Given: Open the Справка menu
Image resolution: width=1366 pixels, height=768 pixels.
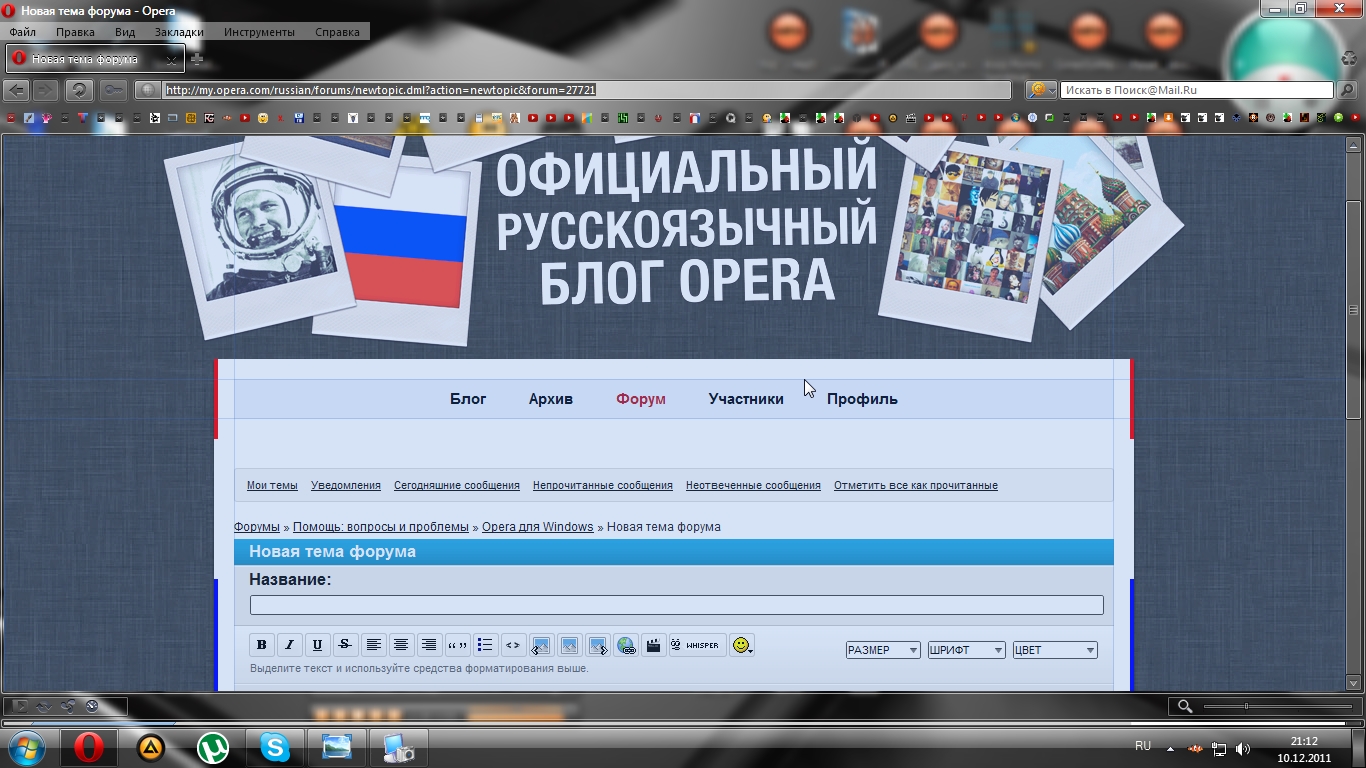Looking at the screenshot, I should coord(337,32).
